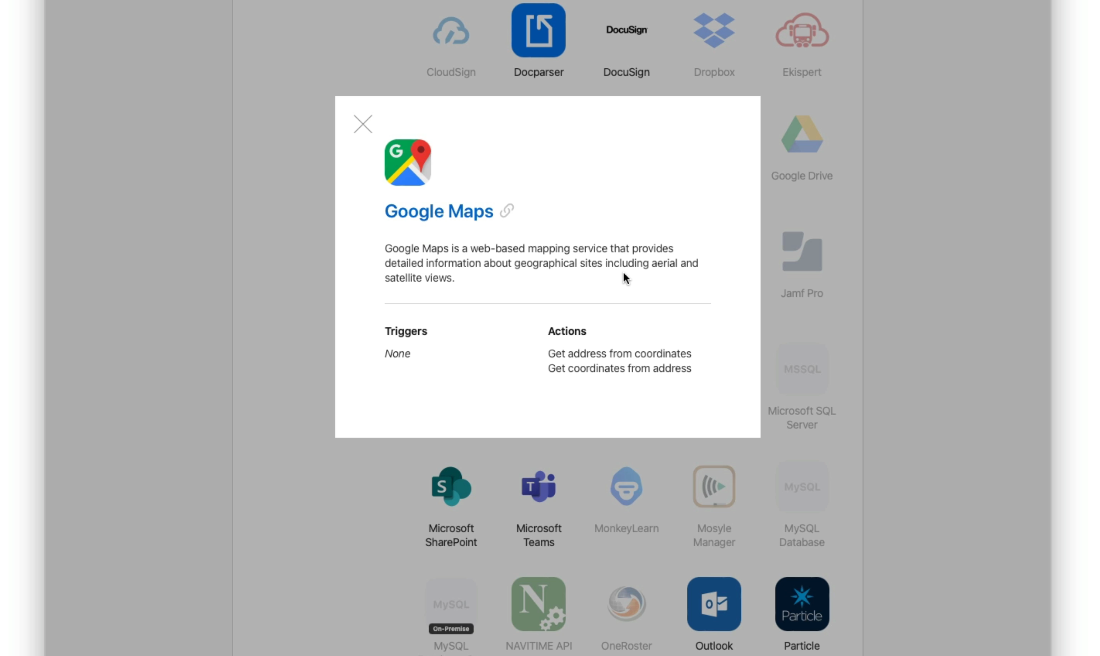Open Microsoft SQL Server integration
The image size is (1100, 656).
click(802, 370)
